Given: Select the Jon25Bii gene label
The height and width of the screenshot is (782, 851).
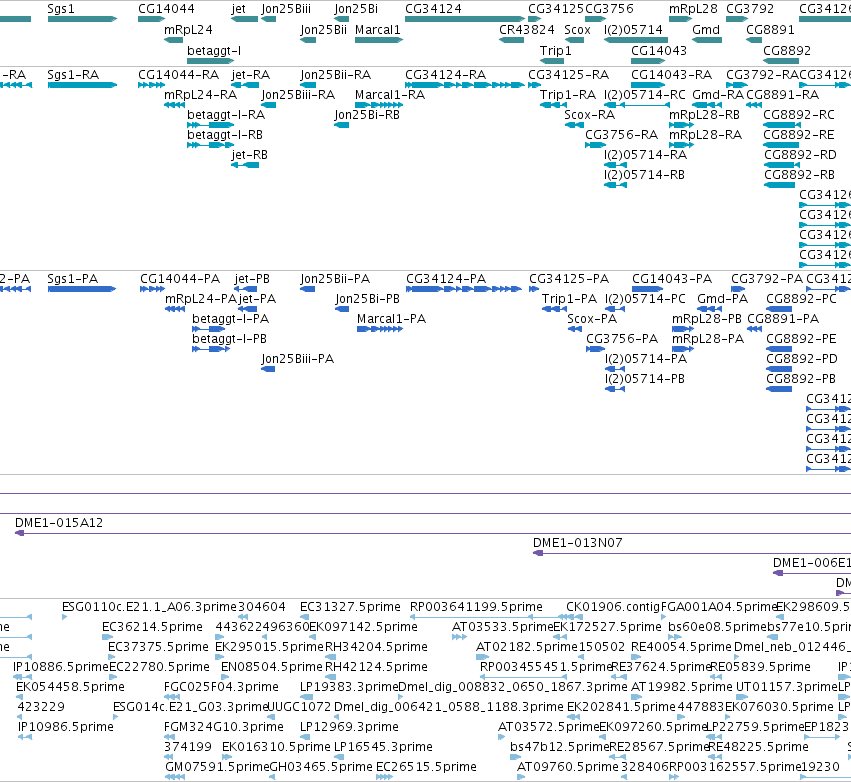Looking at the screenshot, I should tap(323, 29).
